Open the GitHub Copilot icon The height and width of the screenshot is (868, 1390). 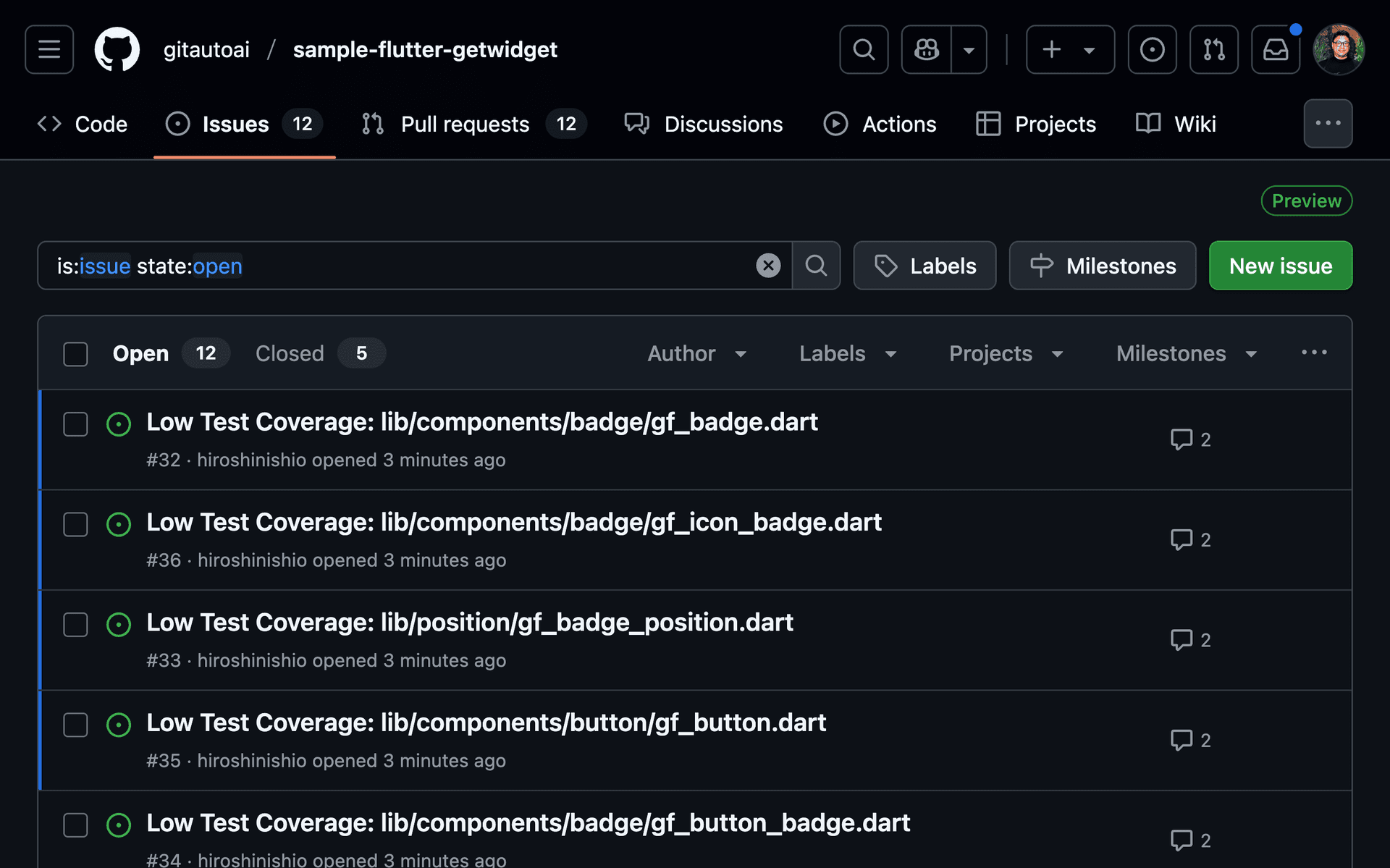click(x=925, y=49)
